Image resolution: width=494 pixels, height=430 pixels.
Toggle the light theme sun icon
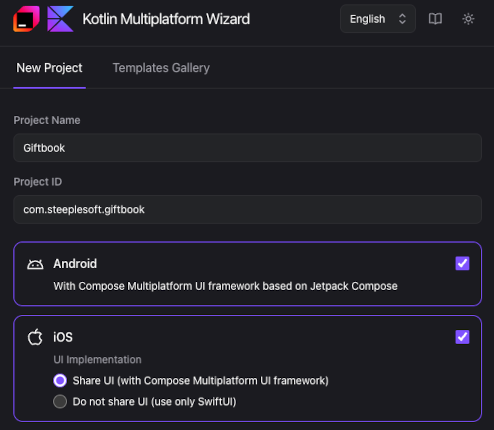(468, 19)
